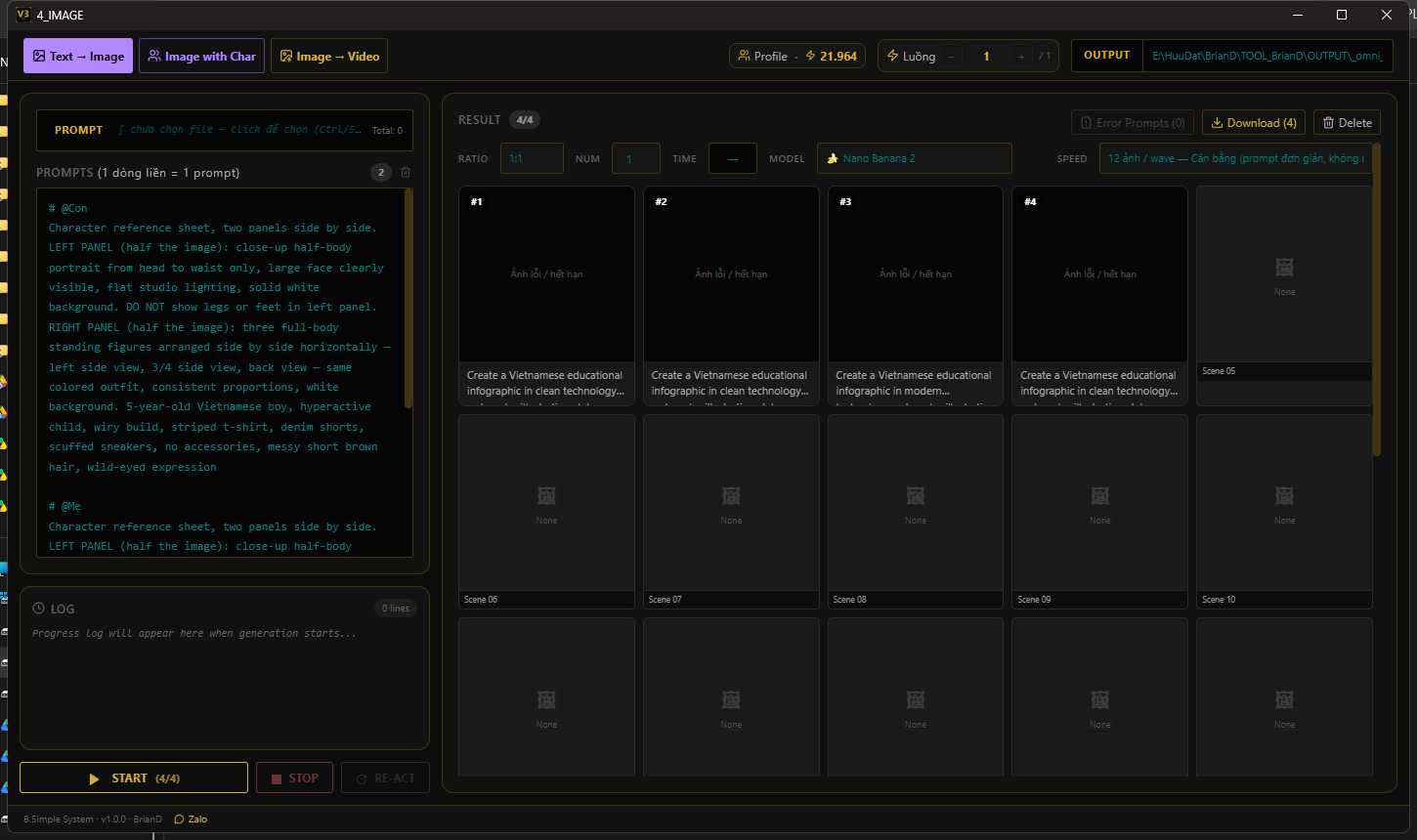
Task: Increase Luồng count with the plus button
Action: coord(1021,56)
